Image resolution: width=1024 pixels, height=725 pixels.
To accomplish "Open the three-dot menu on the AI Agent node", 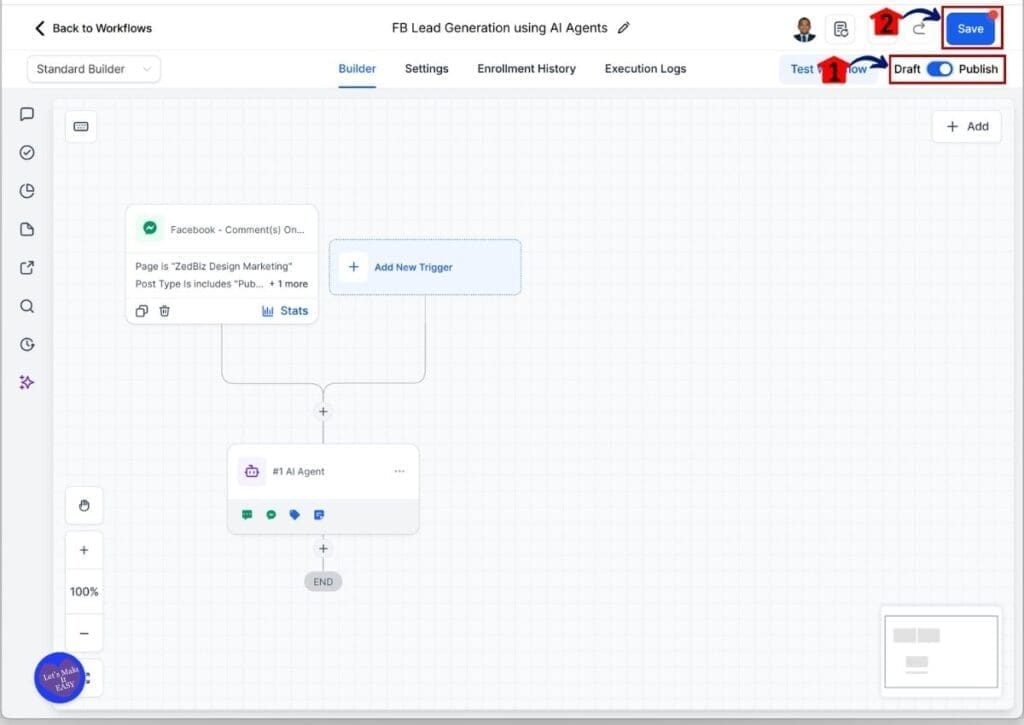I will (399, 471).
